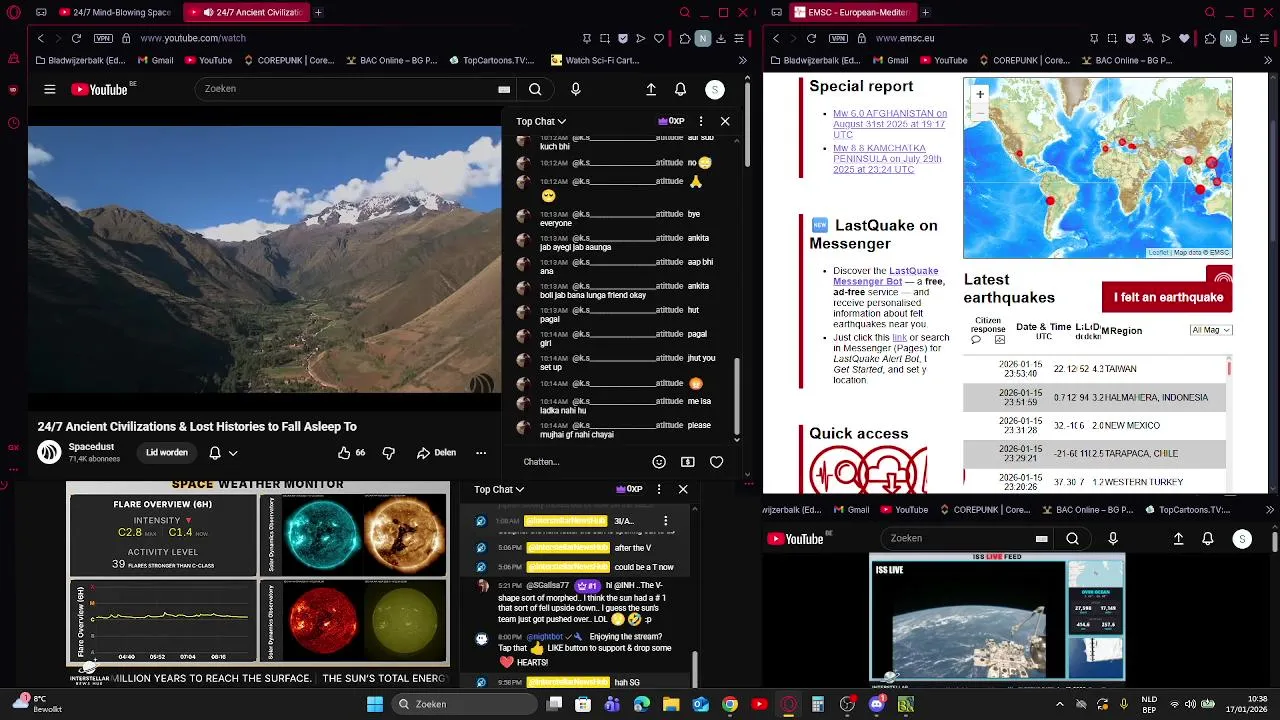The height and width of the screenshot is (720, 1280).
Task: Reload the youtube.com/watch page
Action: (x=76, y=38)
